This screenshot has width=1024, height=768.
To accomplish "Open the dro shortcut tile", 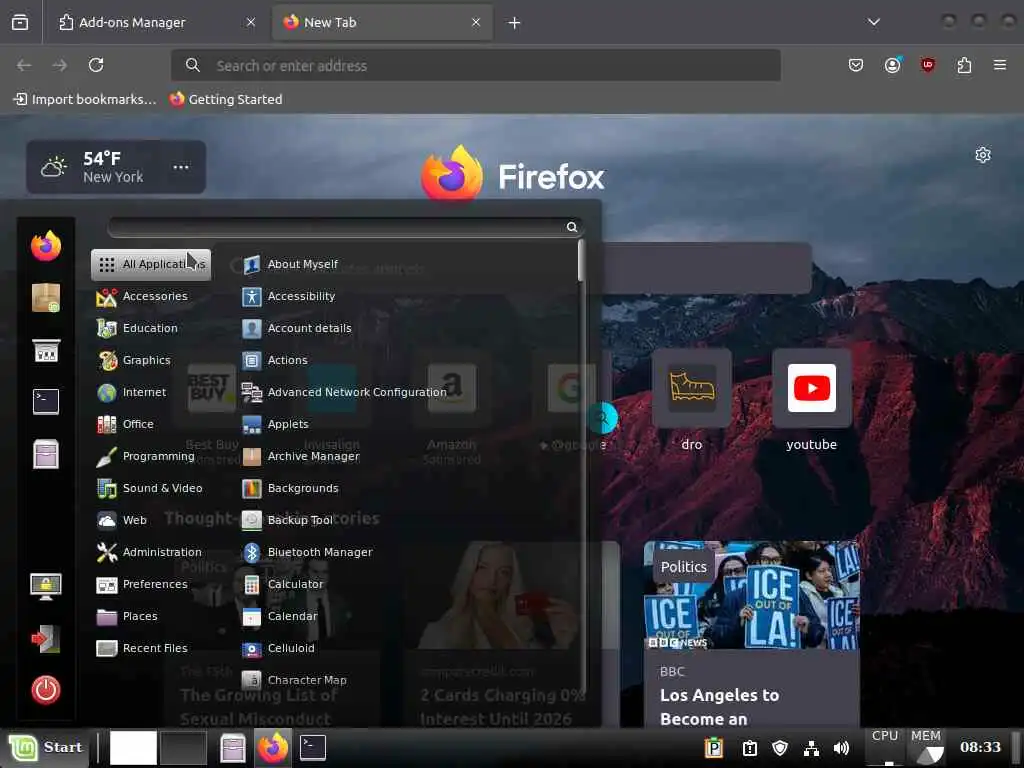I will click(x=692, y=388).
